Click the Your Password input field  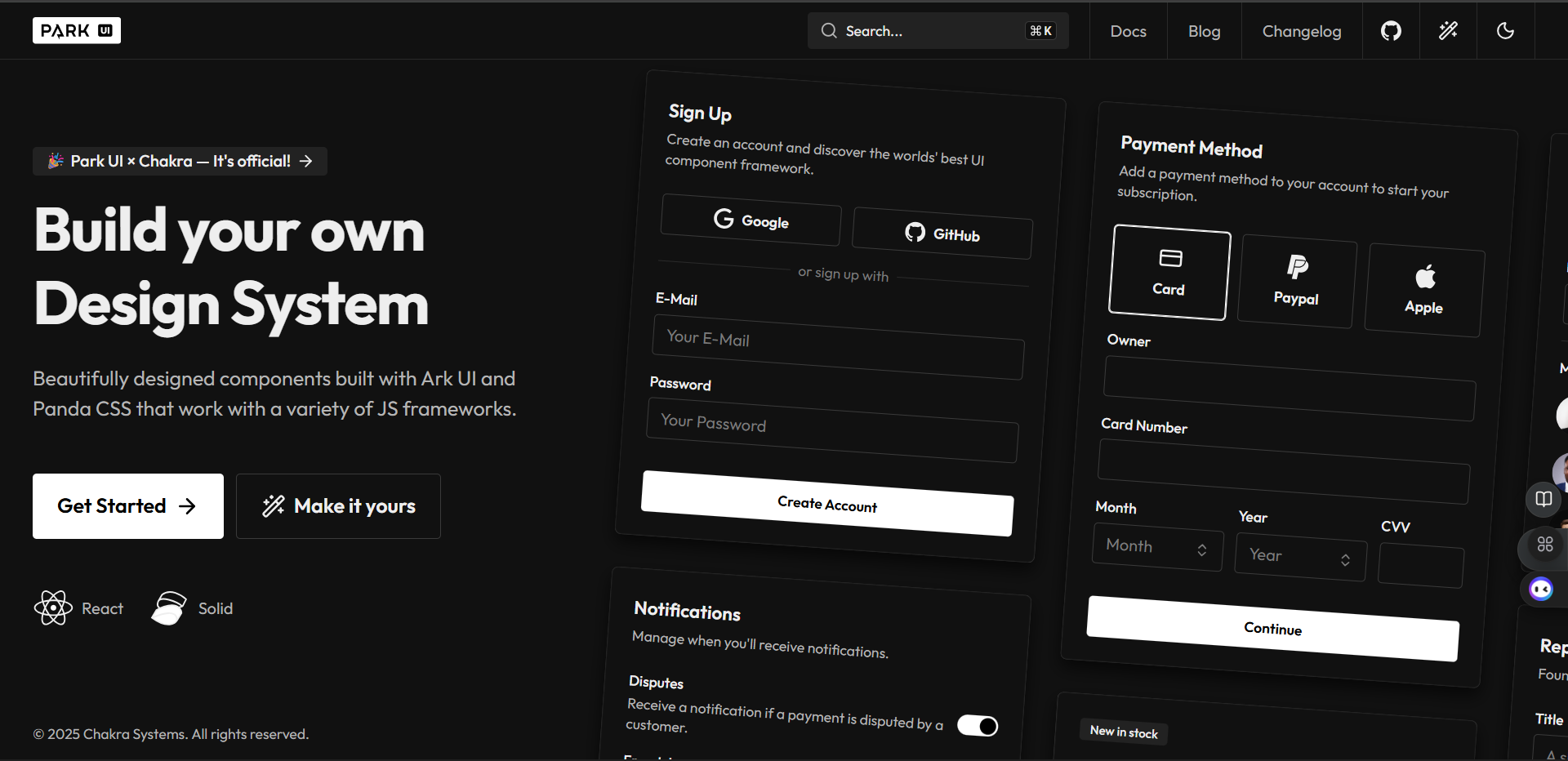[x=832, y=430]
